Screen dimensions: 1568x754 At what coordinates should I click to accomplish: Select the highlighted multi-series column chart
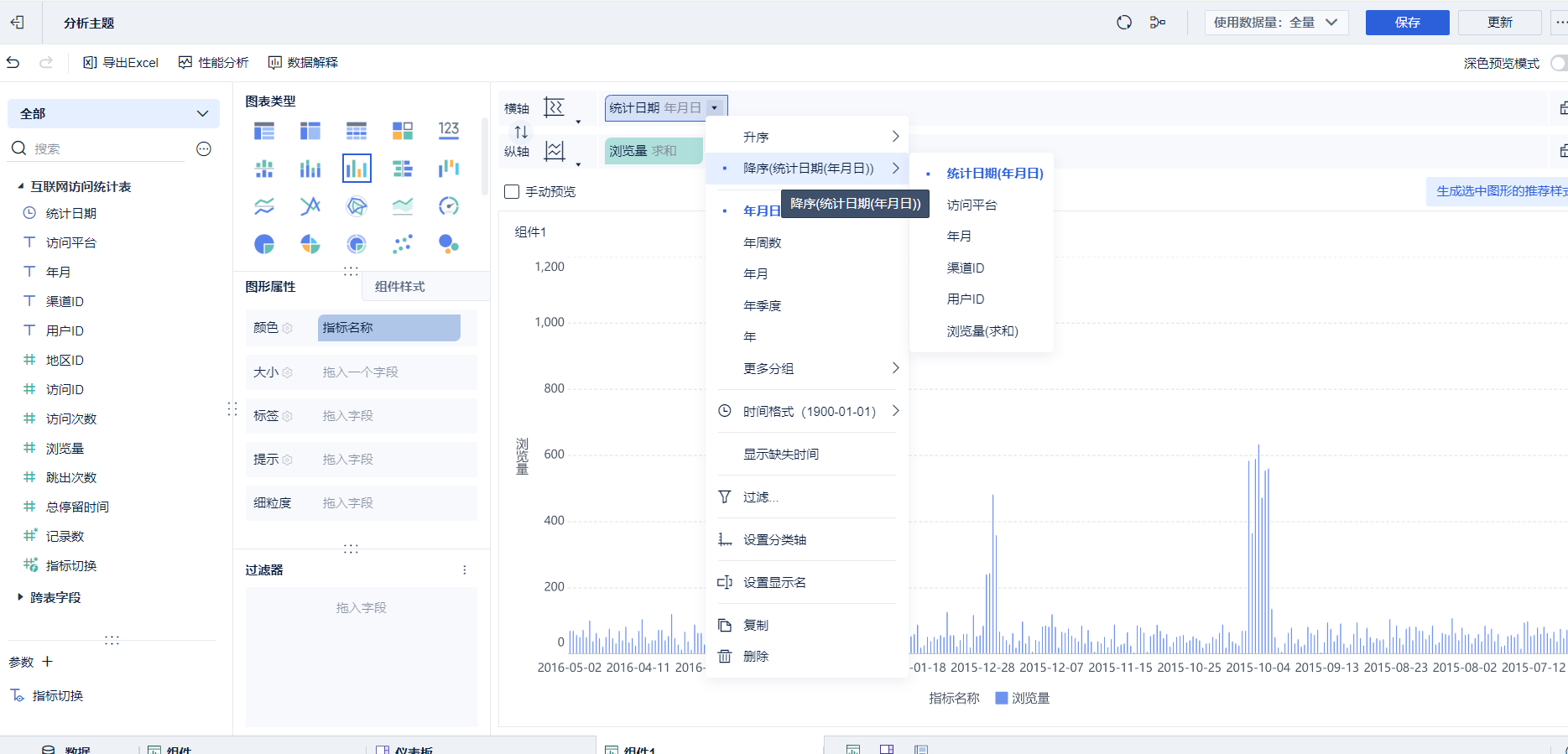357,169
